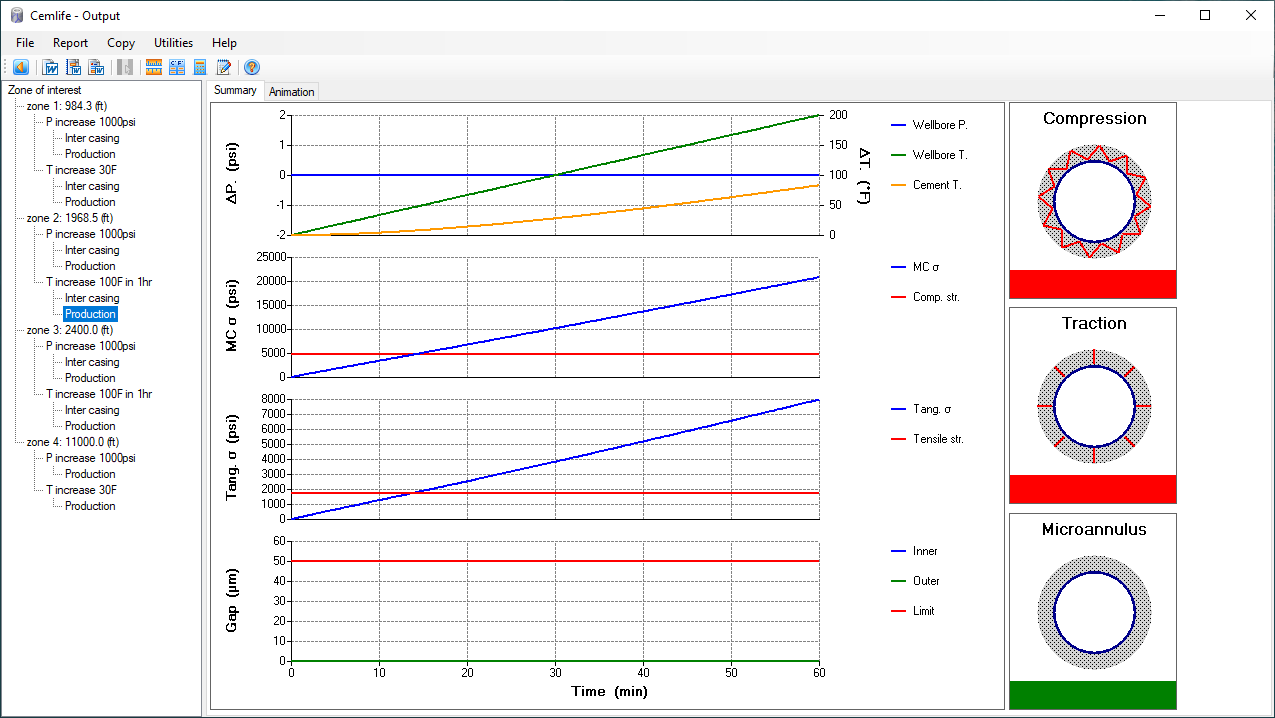Open the ruler units toolbar icon
1275x718 pixels.
[x=153, y=67]
